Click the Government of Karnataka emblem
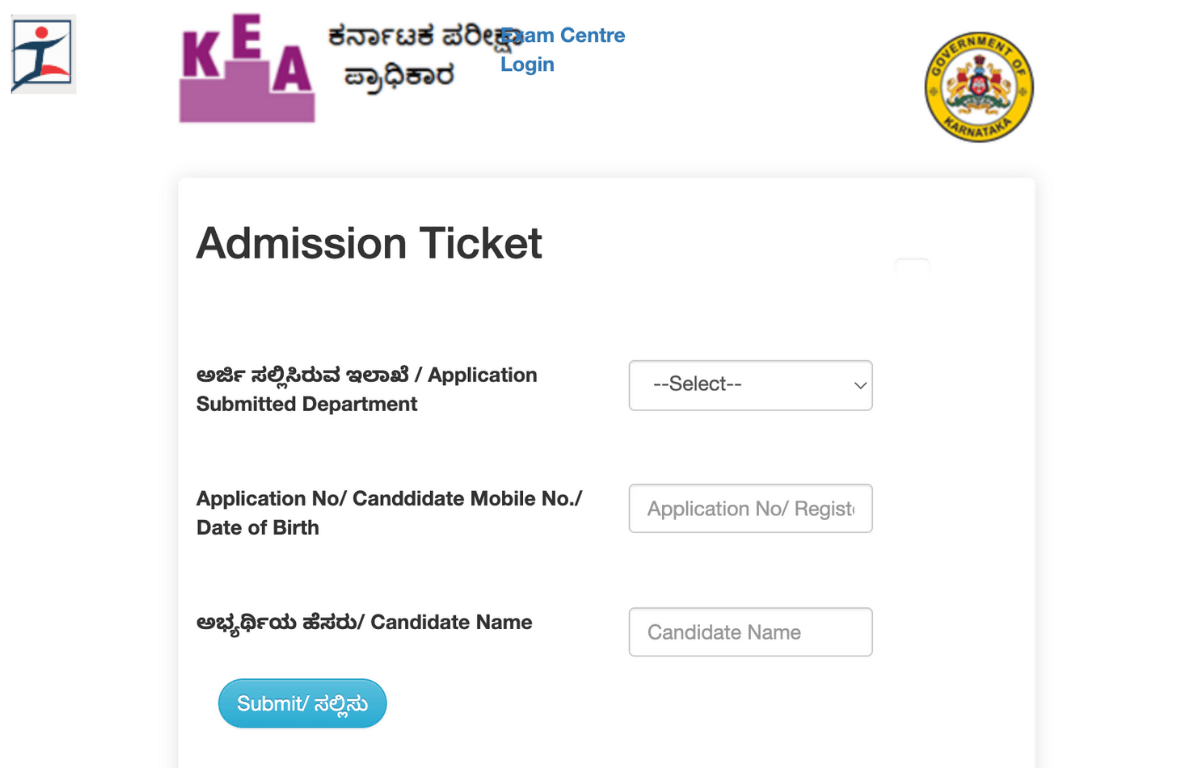Screen dimensions: 1200x768 tap(979, 86)
